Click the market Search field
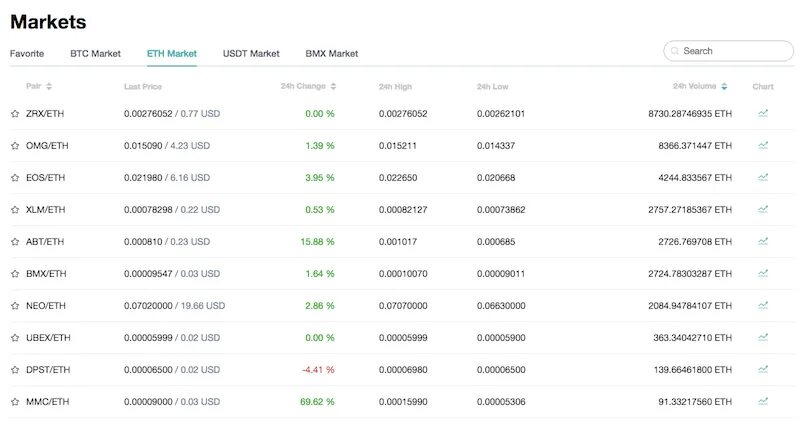The height and width of the screenshot is (422, 800). [729, 51]
